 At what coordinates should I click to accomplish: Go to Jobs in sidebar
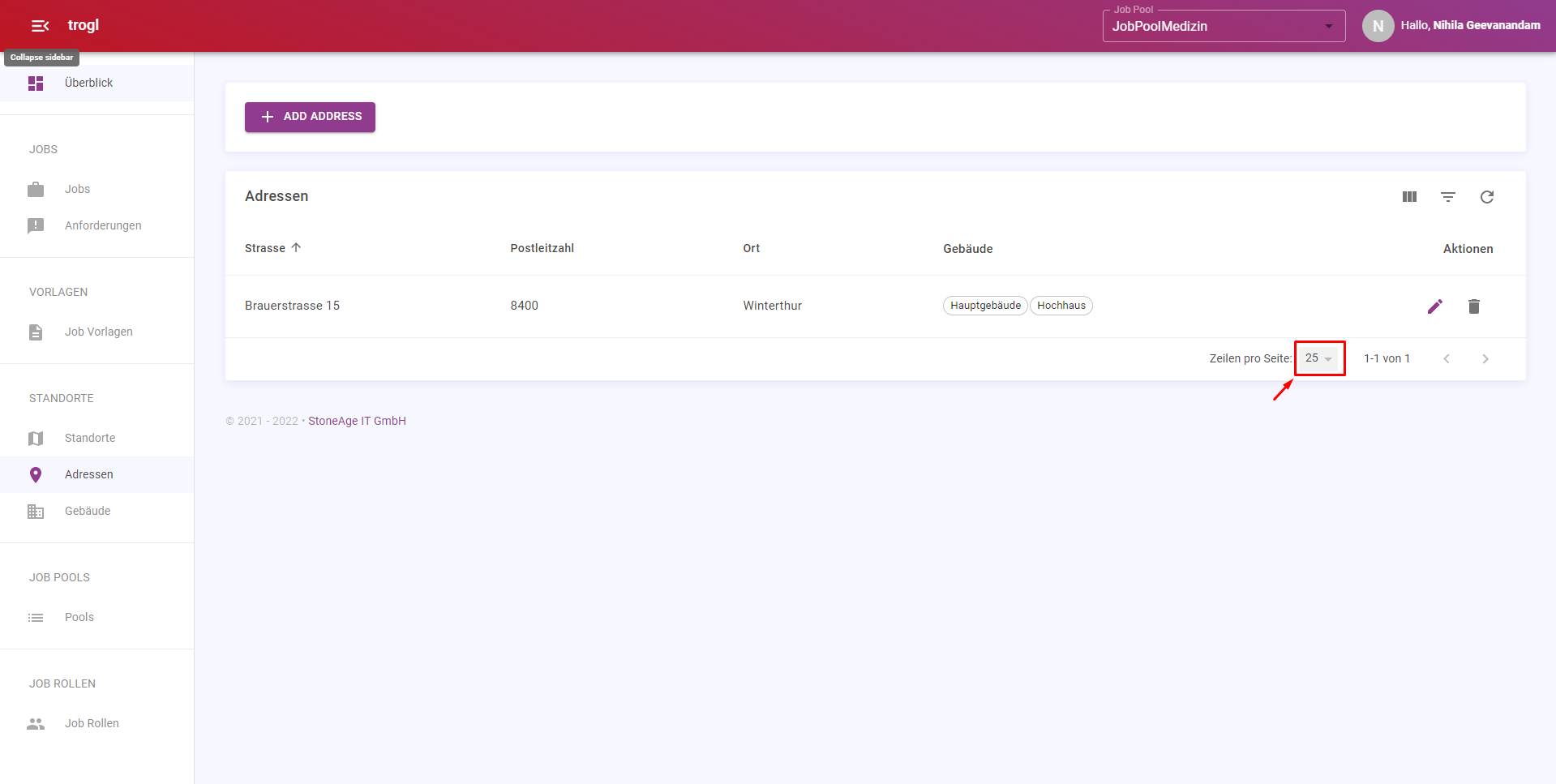(96, 189)
